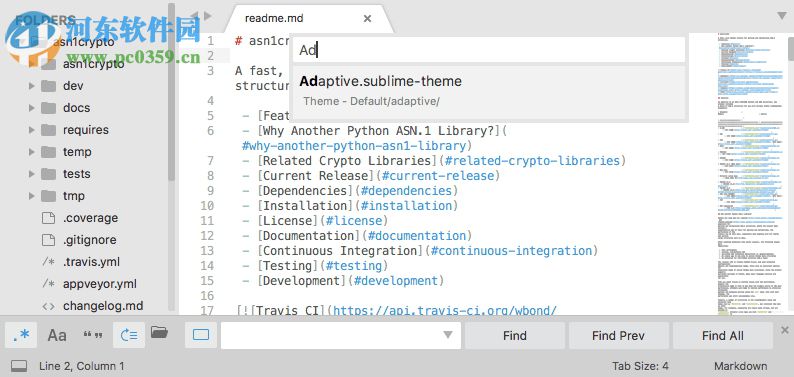
Task: Click Line 2, Column 1 status text
Action: tap(82, 366)
